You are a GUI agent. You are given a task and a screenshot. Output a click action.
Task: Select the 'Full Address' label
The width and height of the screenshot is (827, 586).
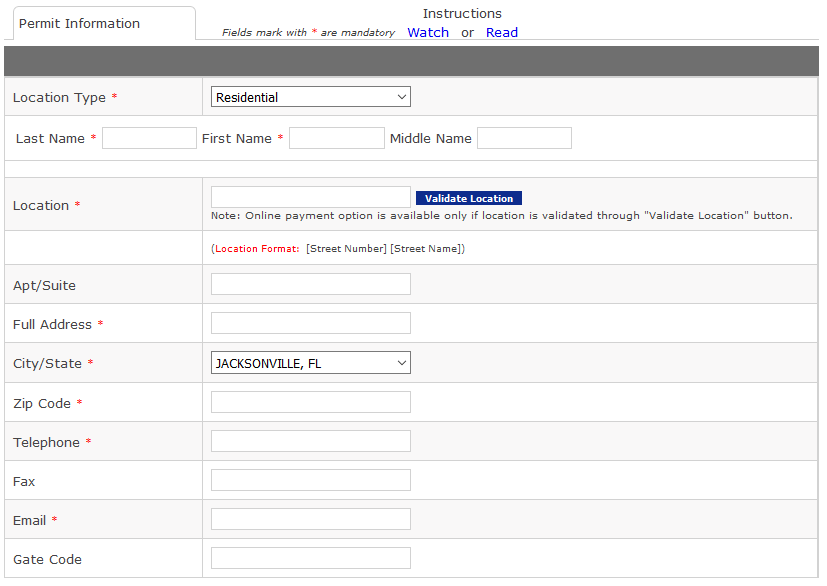pyautogui.click(x=52, y=324)
